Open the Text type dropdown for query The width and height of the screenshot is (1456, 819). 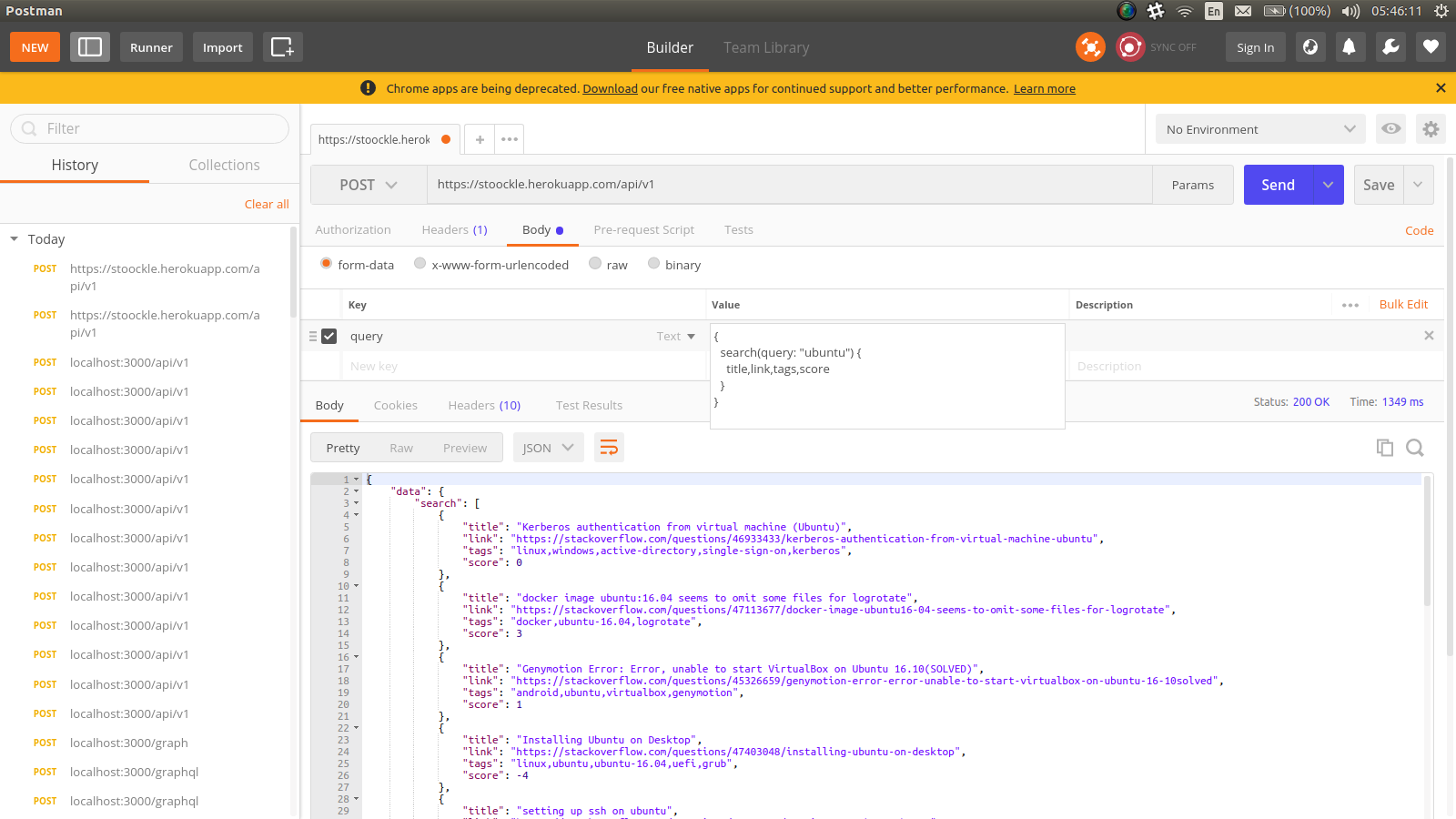(x=676, y=337)
